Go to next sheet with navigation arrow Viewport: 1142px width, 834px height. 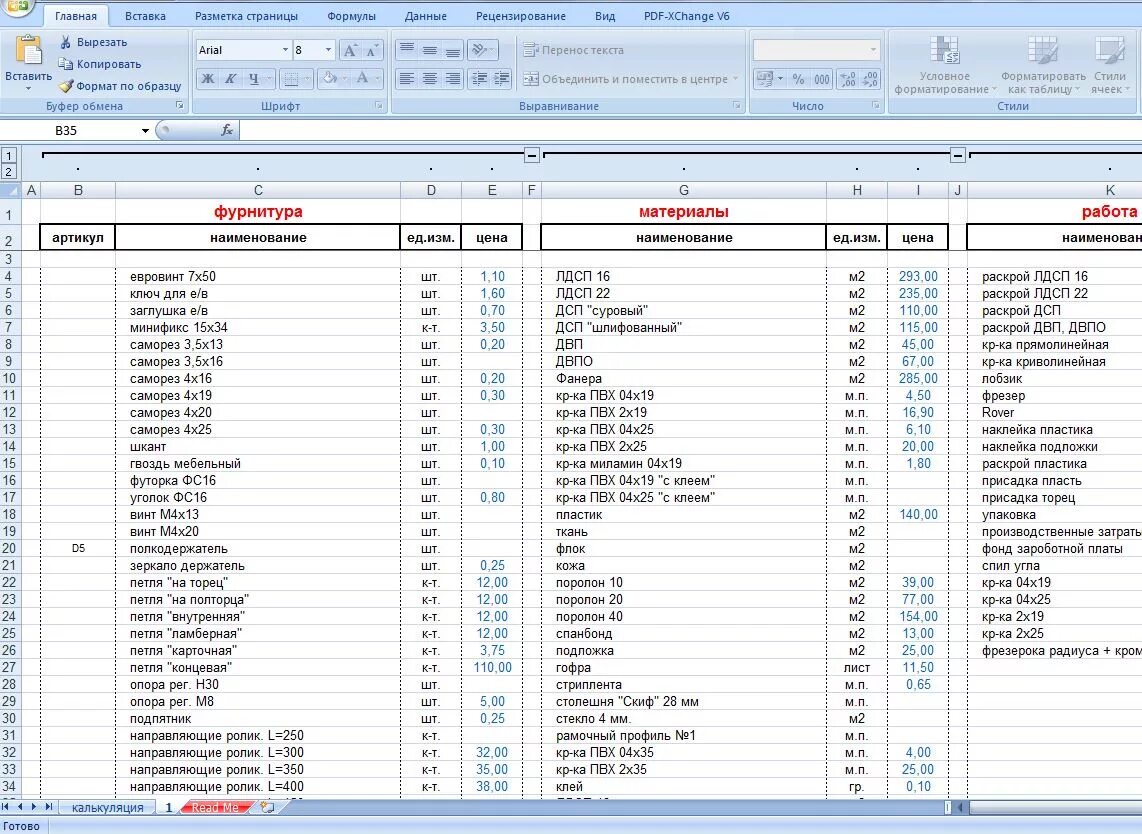(x=34, y=807)
